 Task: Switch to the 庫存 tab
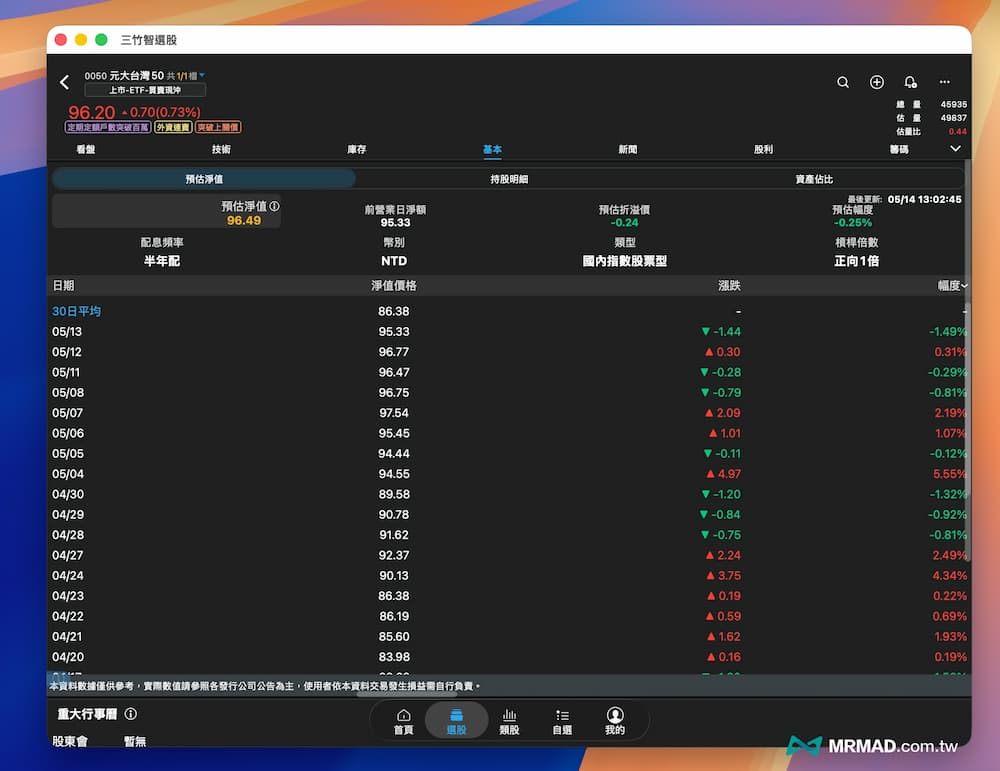357,149
